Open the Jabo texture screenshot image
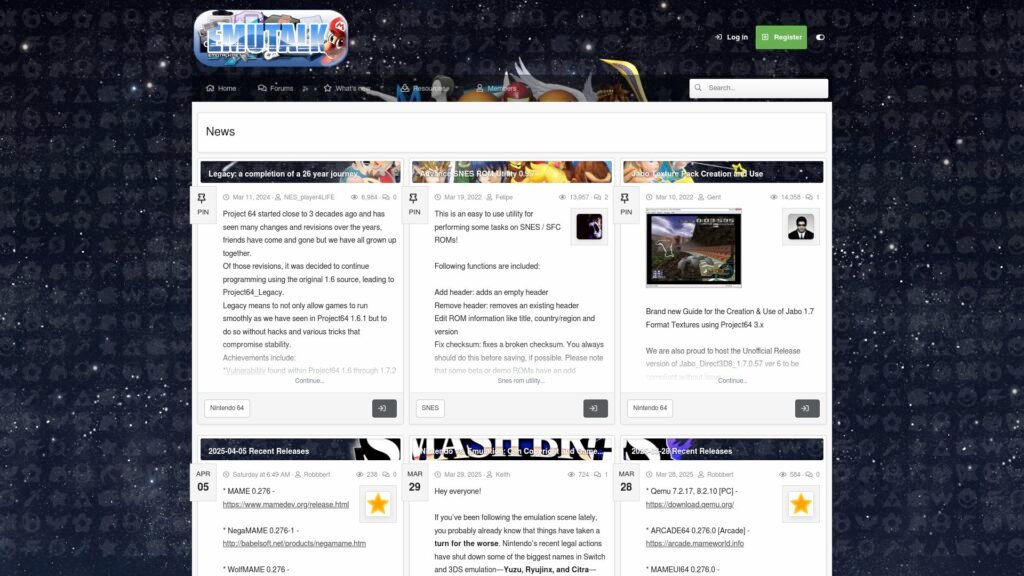 (x=694, y=248)
